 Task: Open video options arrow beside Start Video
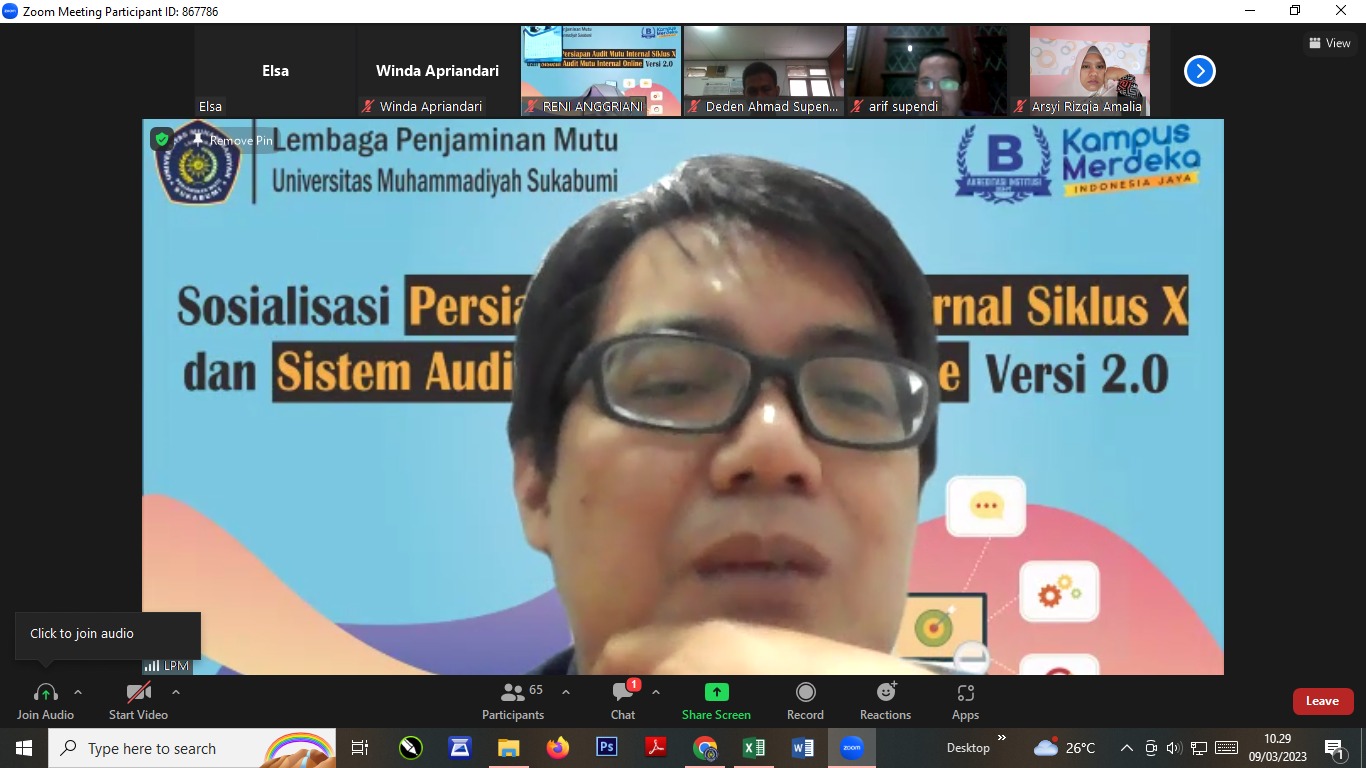[x=176, y=692]
